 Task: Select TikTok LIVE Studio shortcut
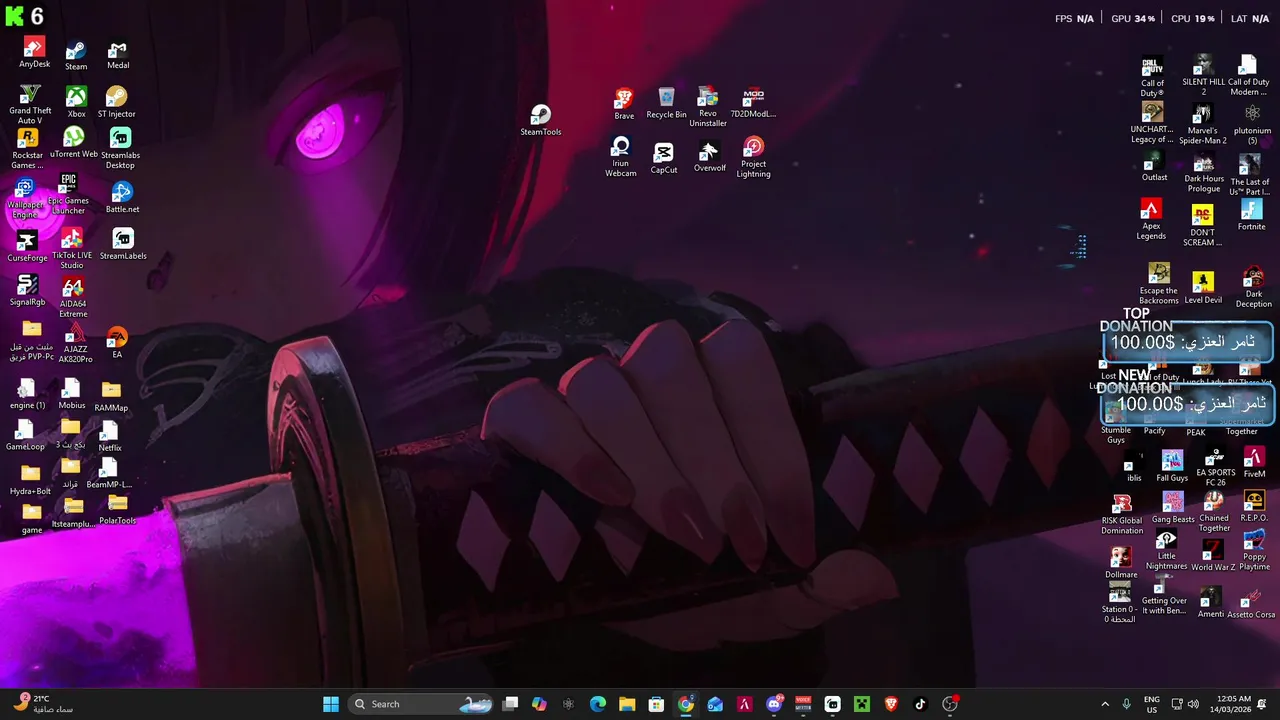coord(71,249)
